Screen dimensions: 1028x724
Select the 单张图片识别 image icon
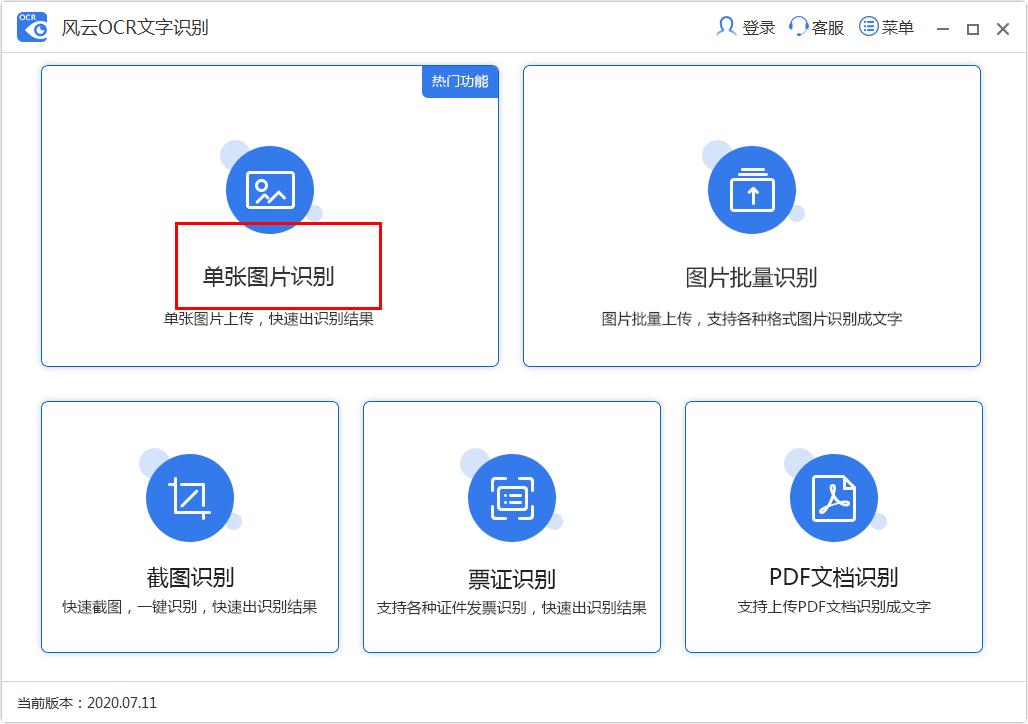point(269,189)
